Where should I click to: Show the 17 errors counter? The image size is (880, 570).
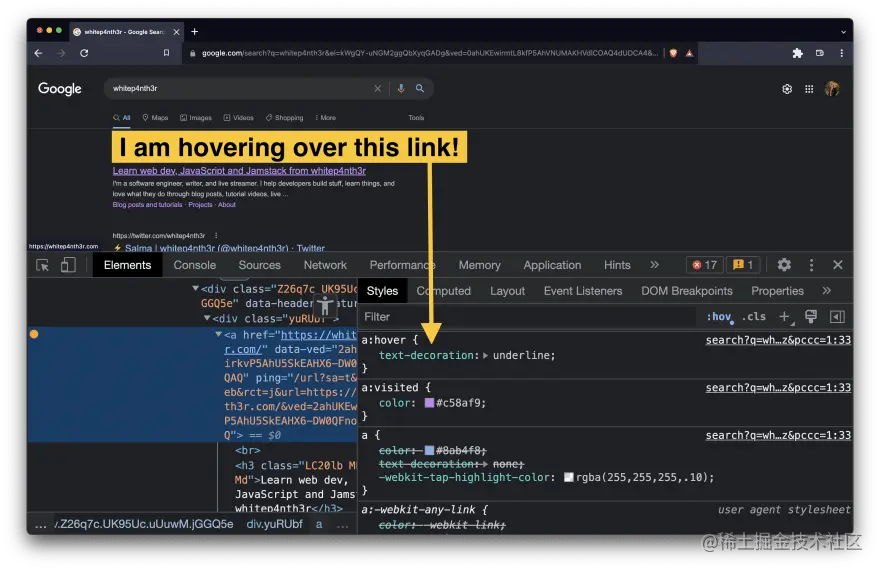(x=704, y=265)
